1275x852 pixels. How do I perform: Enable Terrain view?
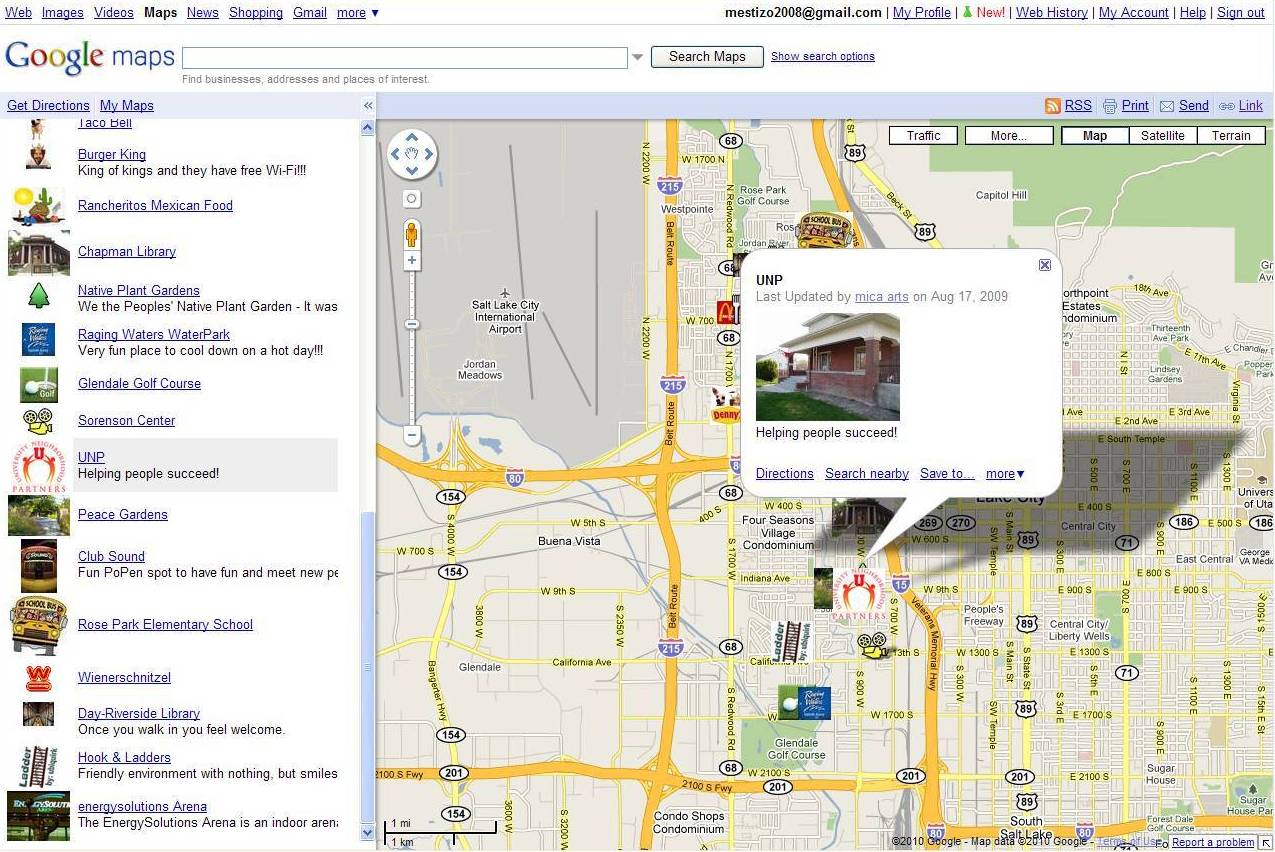click(1231, 135)
